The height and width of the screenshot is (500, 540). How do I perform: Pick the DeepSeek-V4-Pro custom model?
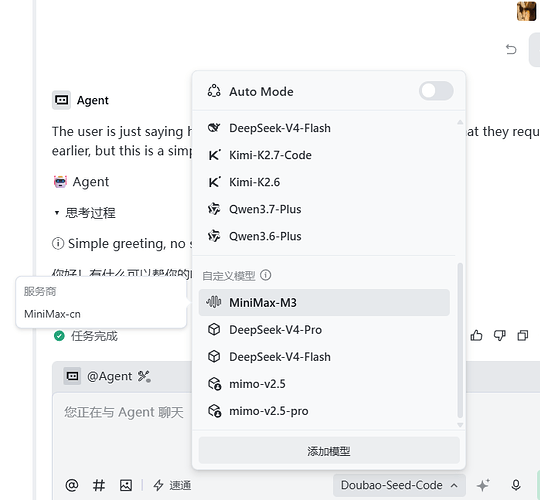(324, 330)
